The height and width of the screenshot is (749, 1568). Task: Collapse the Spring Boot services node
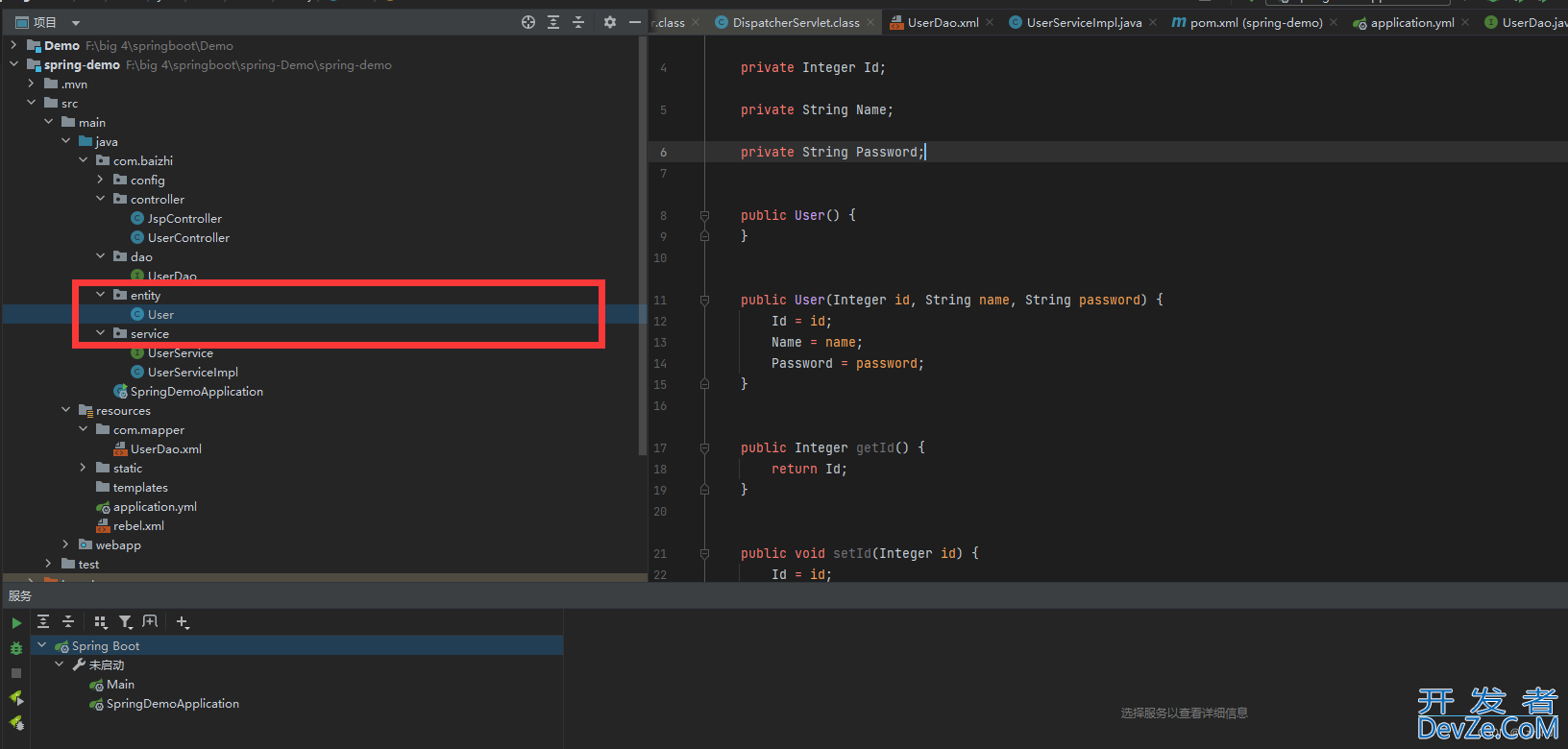tap(41, 645)
